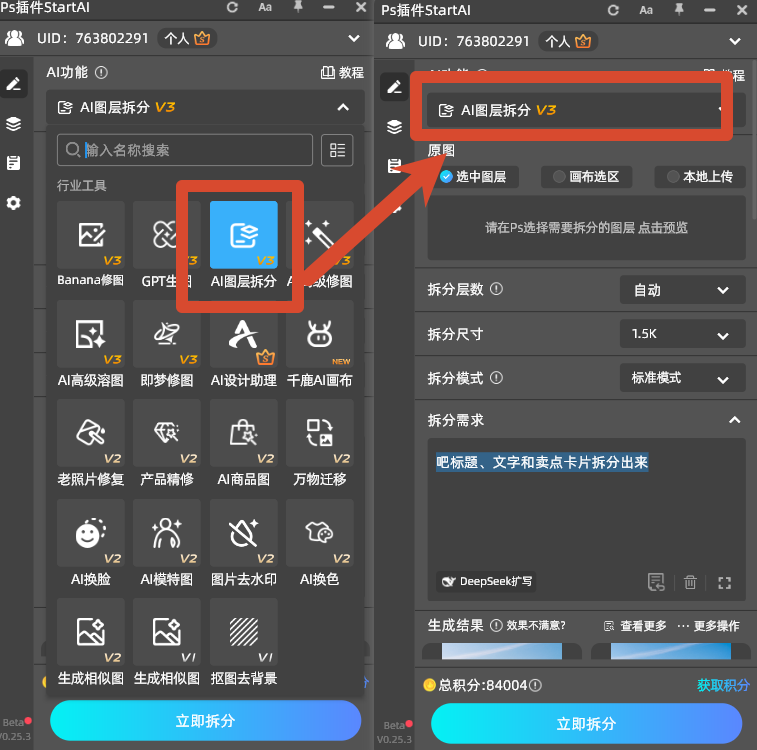Click 效果不满意? link
This screenshot has width=757, height=750.
536,625
